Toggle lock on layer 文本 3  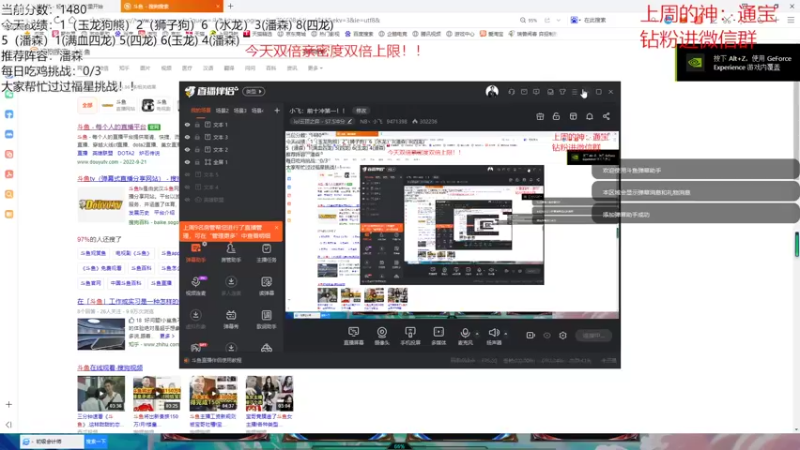coord(197,137)
